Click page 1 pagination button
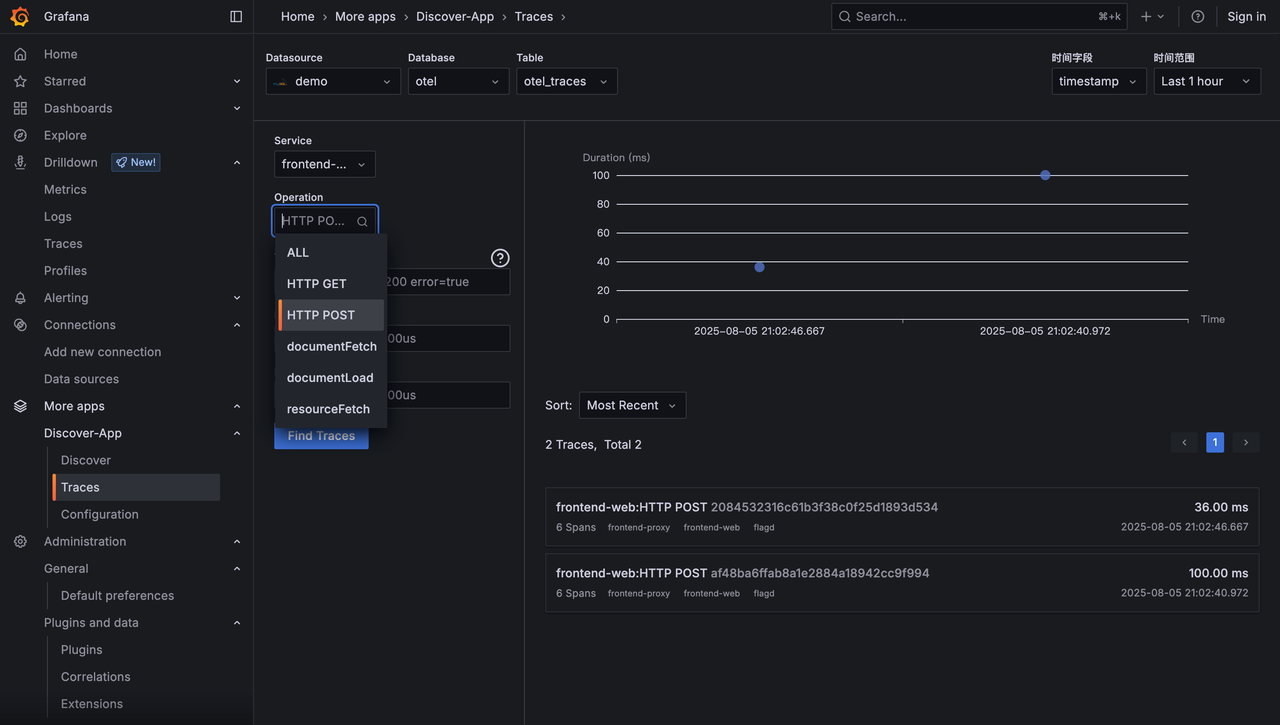 1215,442
